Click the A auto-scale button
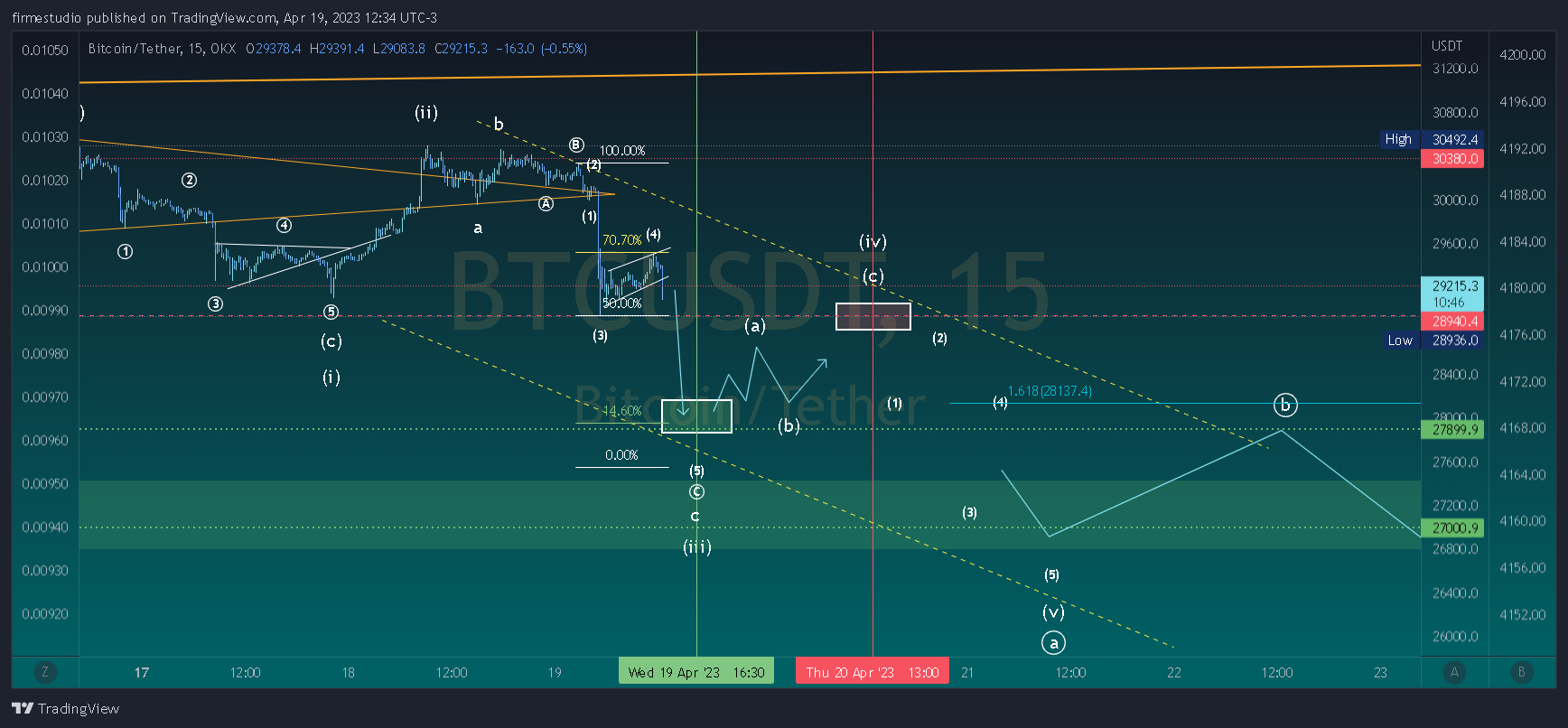The width and height of the screenshot is (1568, 728). click(x=1454, y=672)
